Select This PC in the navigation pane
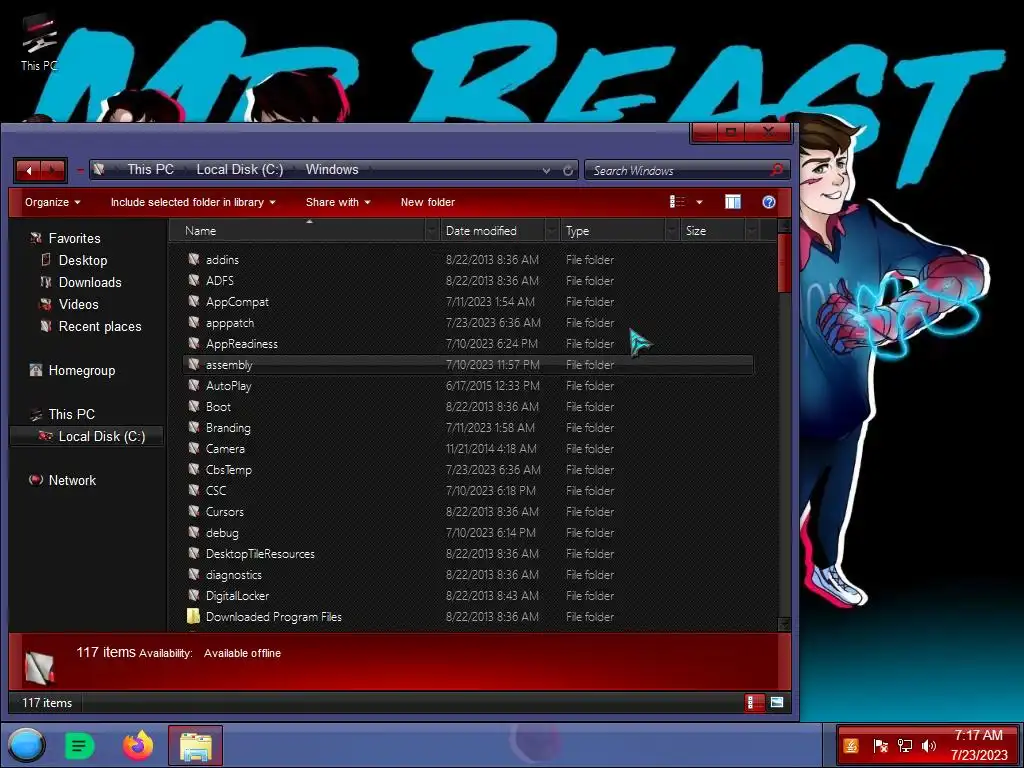The width and height of the screenshot is (1024, 768). click(x=72, y=414)
